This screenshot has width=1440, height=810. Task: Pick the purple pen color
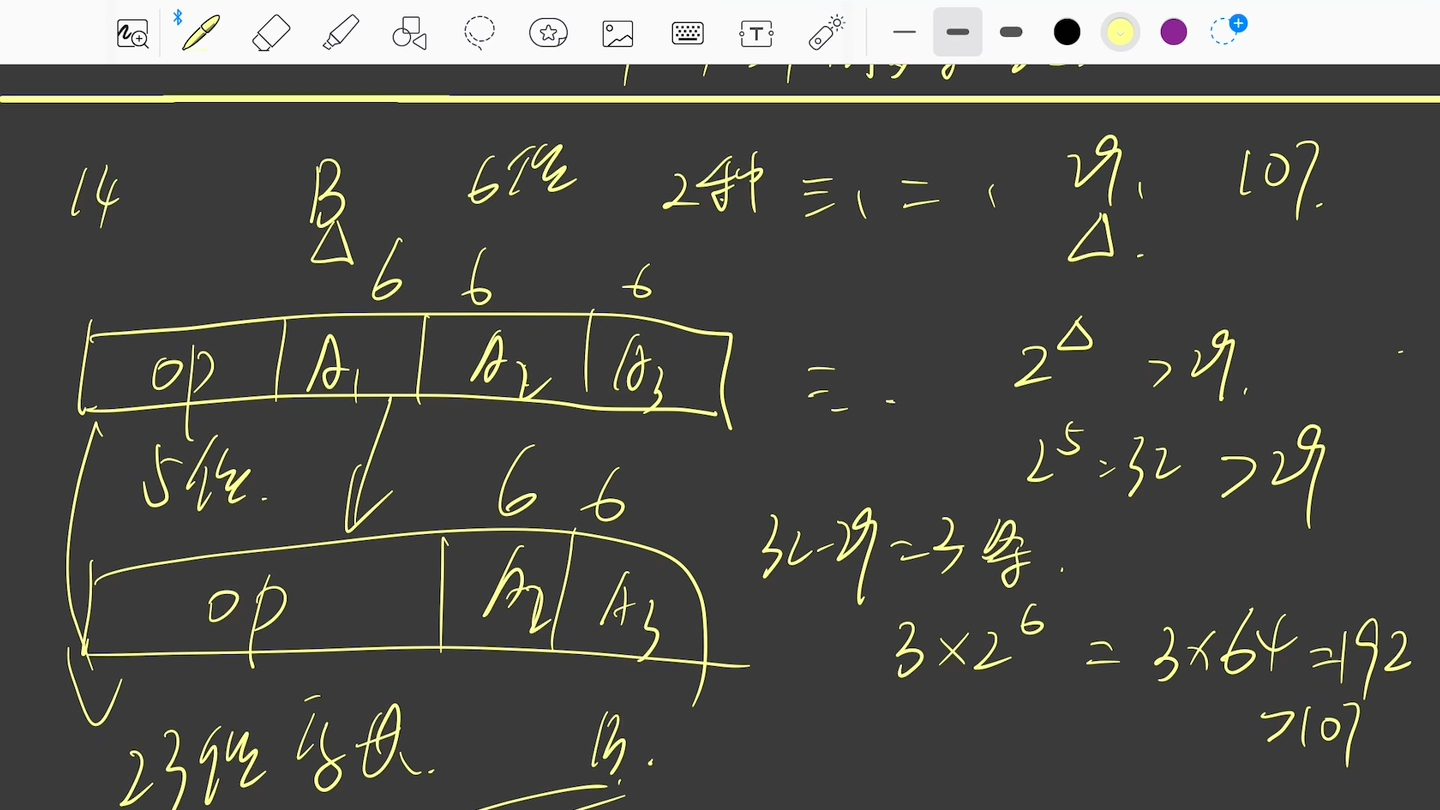(1174, 32)
